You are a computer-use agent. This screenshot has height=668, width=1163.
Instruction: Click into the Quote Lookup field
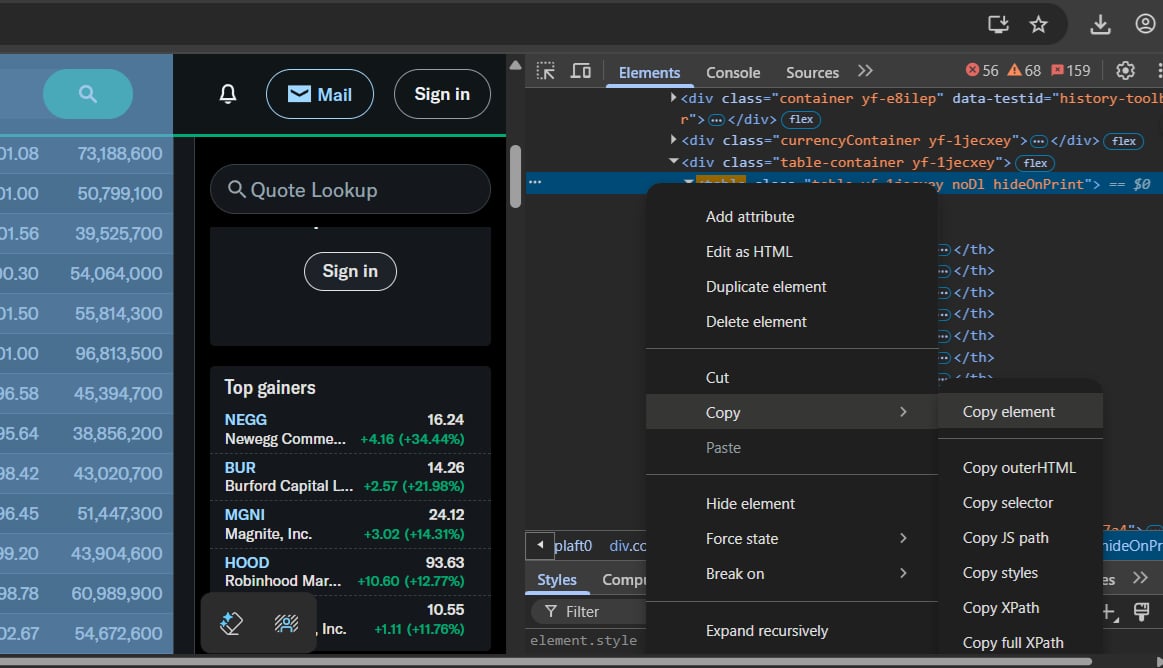(350, 190)
